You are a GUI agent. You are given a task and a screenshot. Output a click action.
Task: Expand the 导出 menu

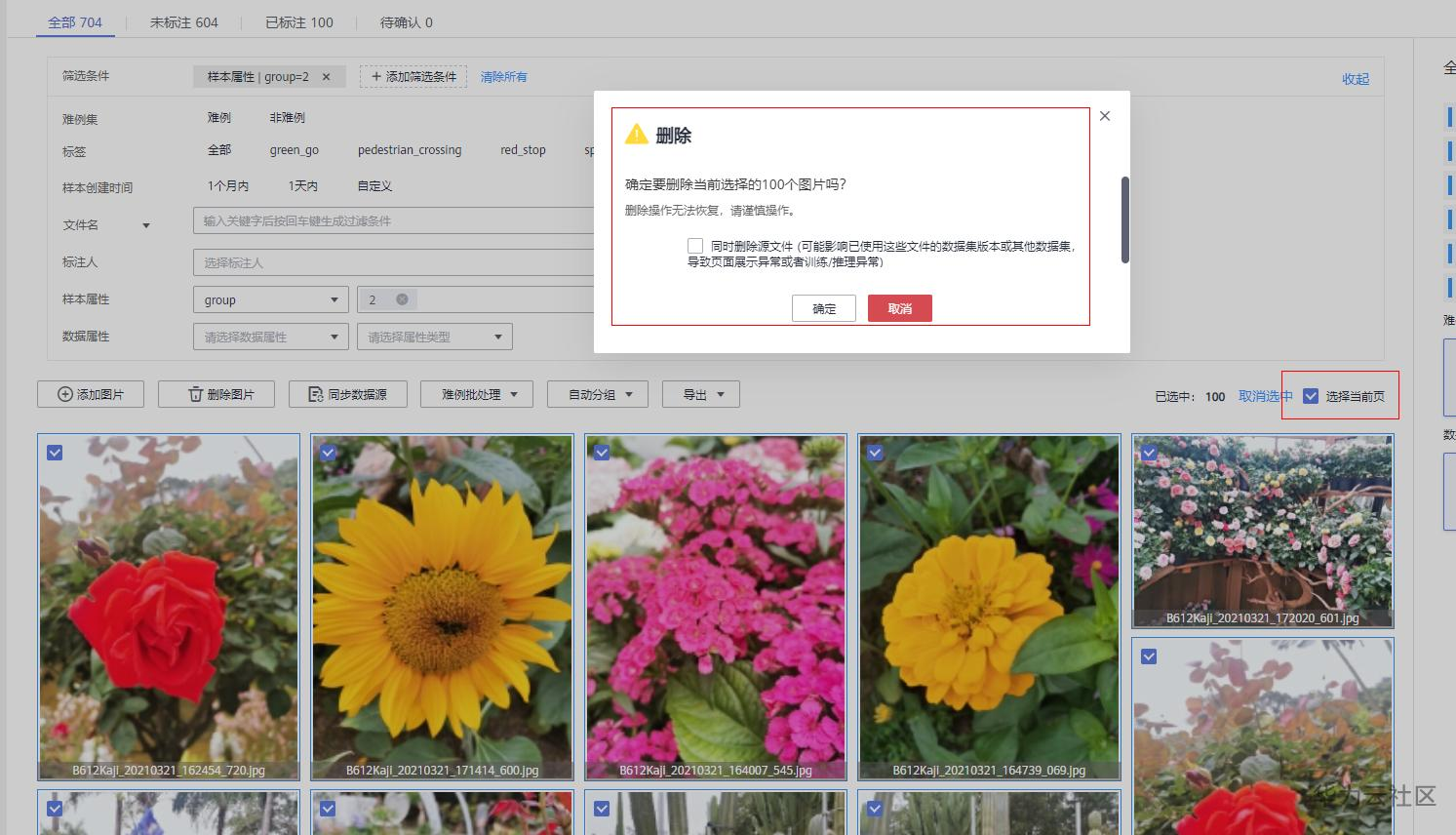coord(701,394)
